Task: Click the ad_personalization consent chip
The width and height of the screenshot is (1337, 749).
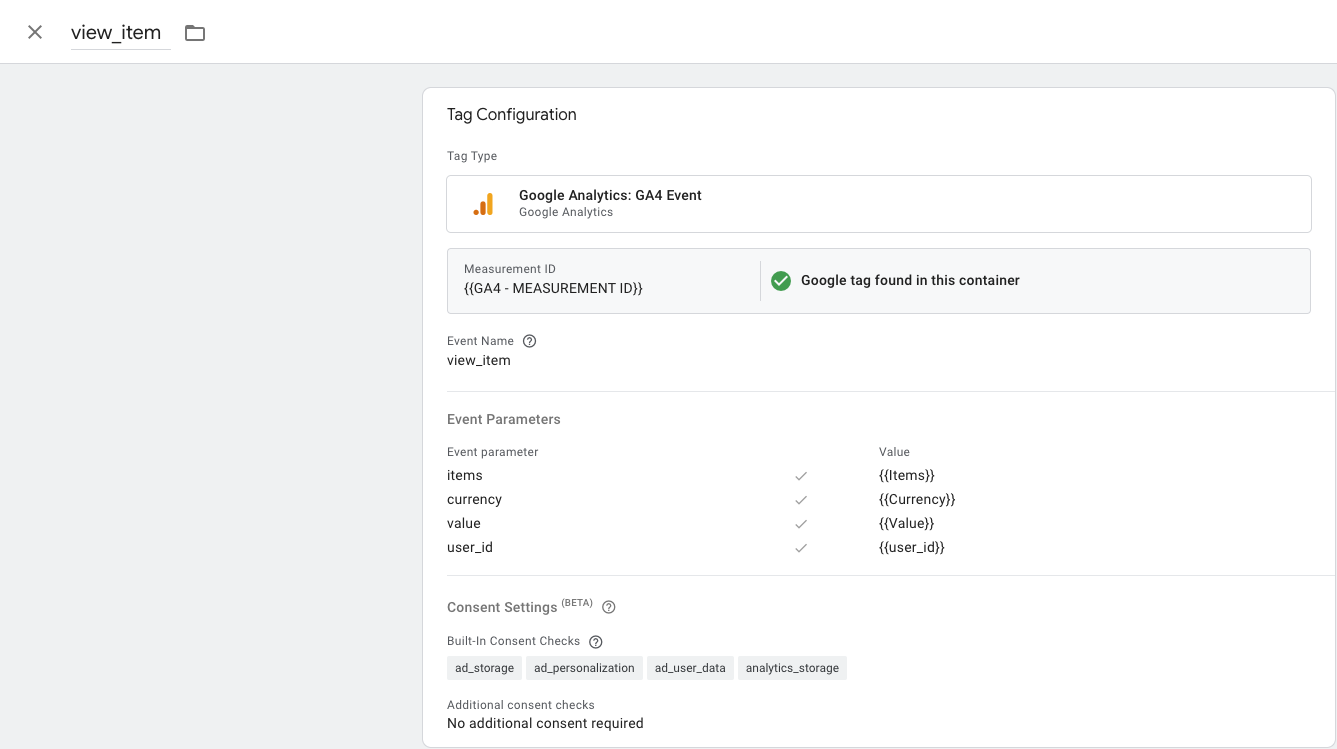Action: point(584,668)
